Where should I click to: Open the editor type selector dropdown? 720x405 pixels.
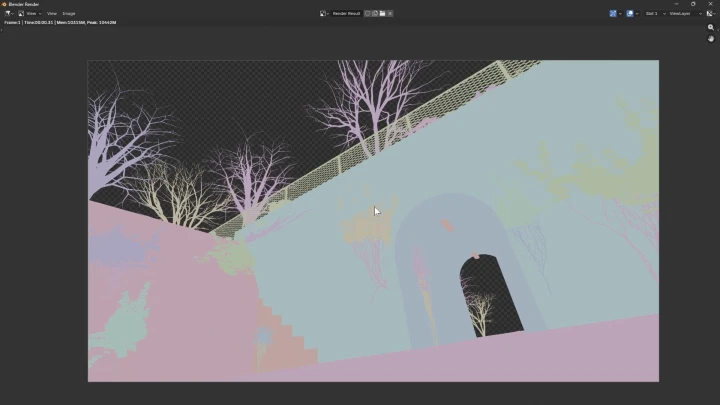click(x=9, y=14)
